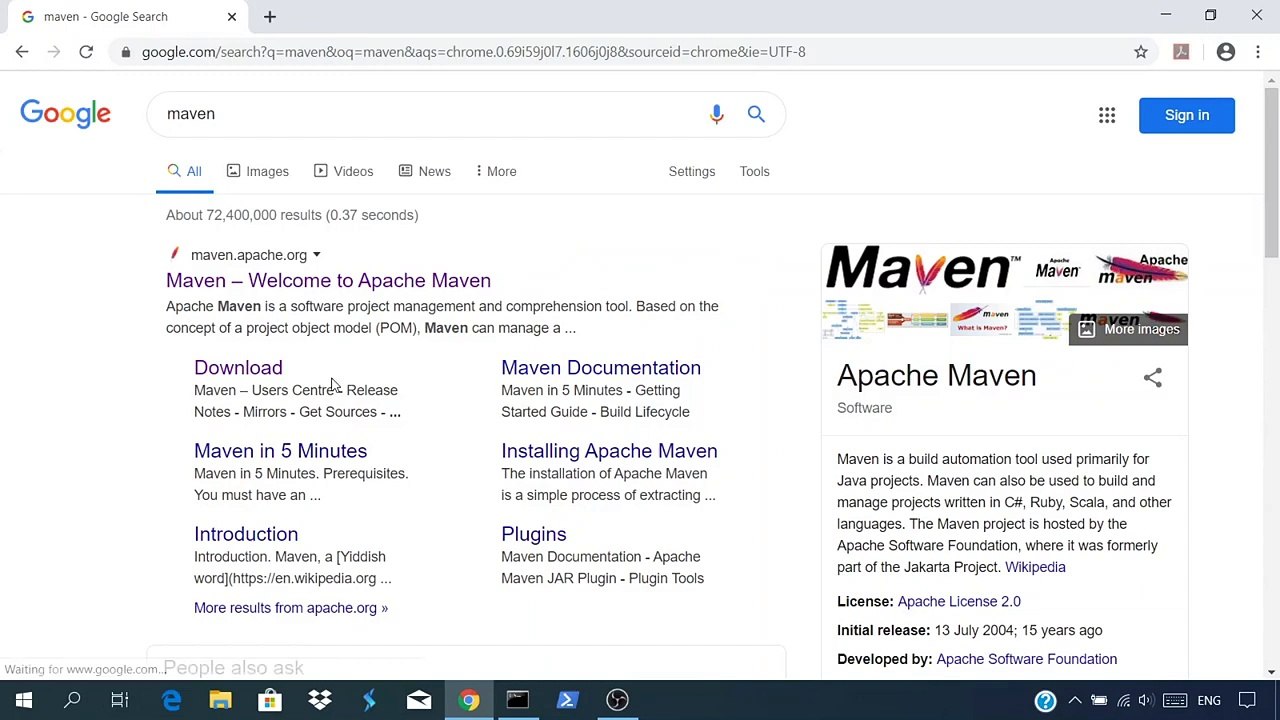
Task: Click the Sign in button
Action: point(1187,115)
